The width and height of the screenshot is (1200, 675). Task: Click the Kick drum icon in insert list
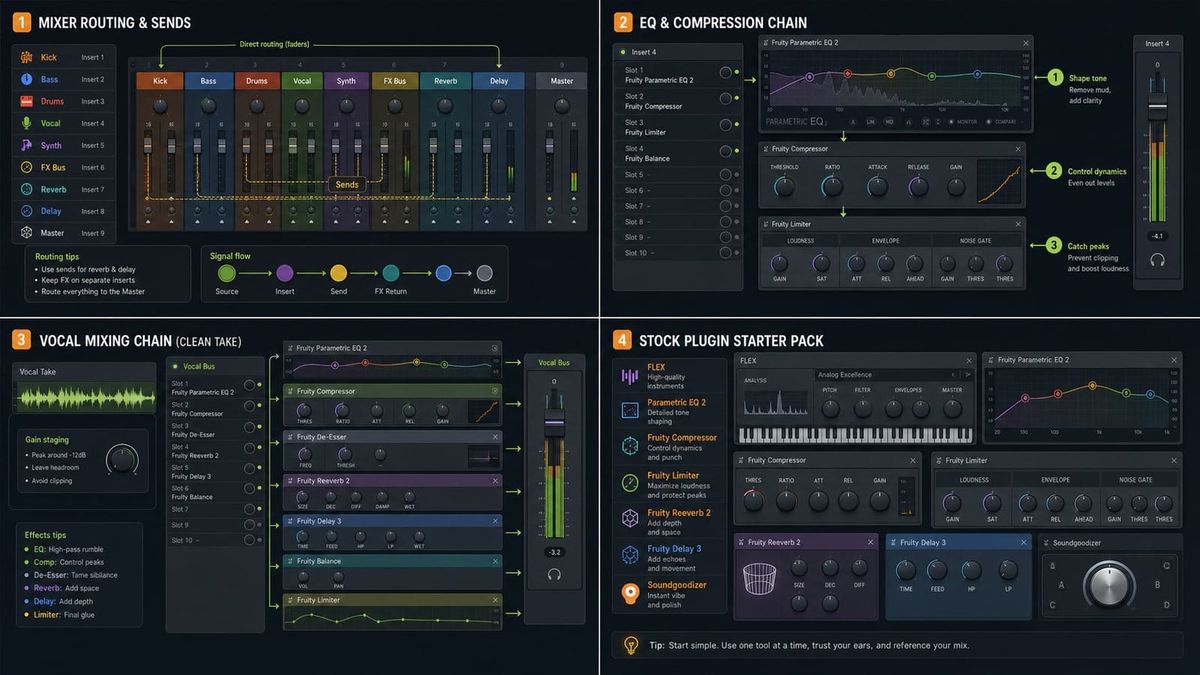tap(27, 57)
